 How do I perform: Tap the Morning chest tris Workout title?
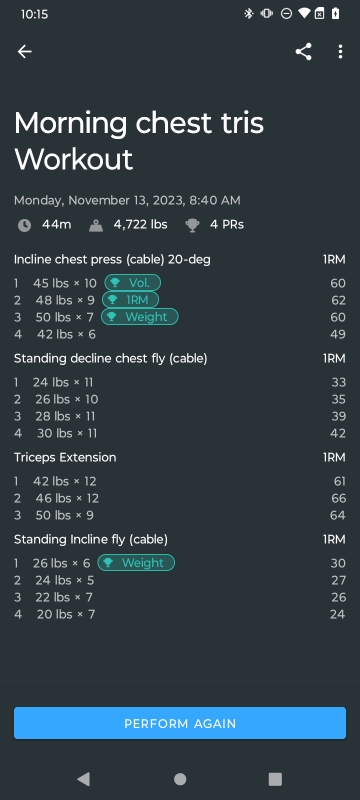pos(139,141)
